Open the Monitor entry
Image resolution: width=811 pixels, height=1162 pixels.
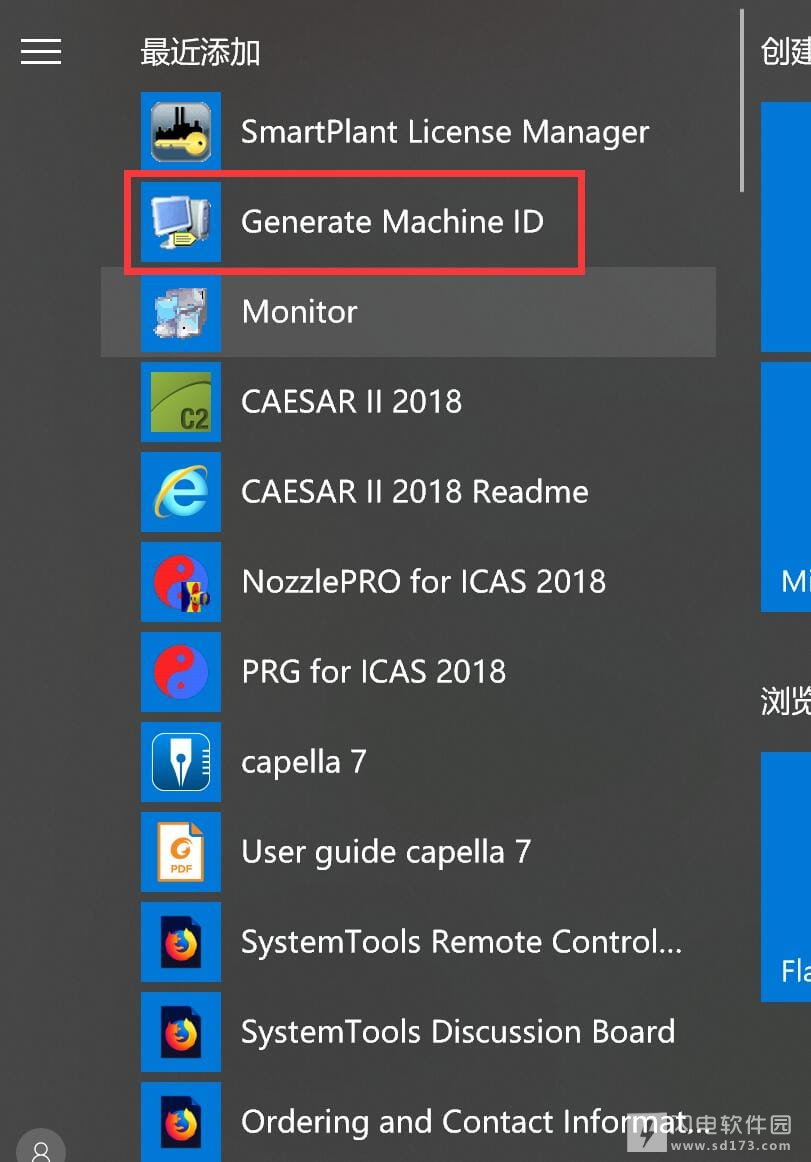coord(408,312)
